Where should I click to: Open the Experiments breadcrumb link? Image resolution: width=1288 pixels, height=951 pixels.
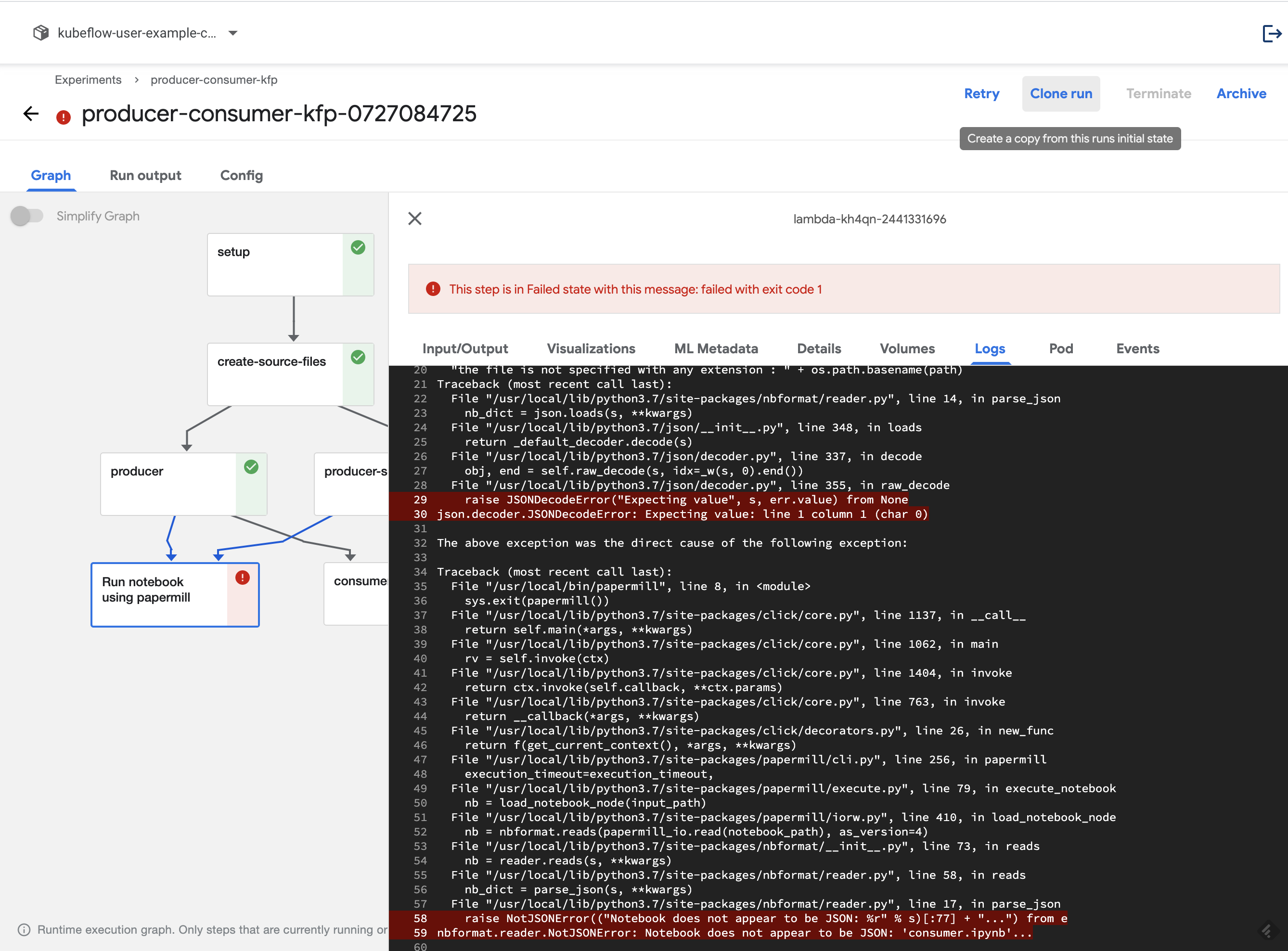click(88, 79)
